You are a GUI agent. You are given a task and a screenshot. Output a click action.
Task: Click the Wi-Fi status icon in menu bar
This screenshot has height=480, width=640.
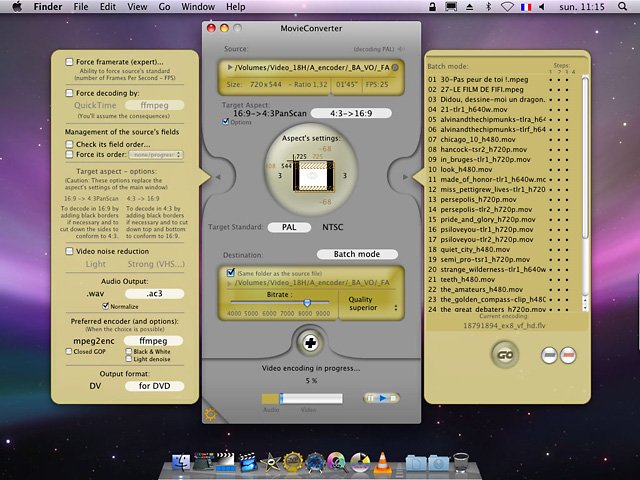pyautogui.click(x=507, y=7)
